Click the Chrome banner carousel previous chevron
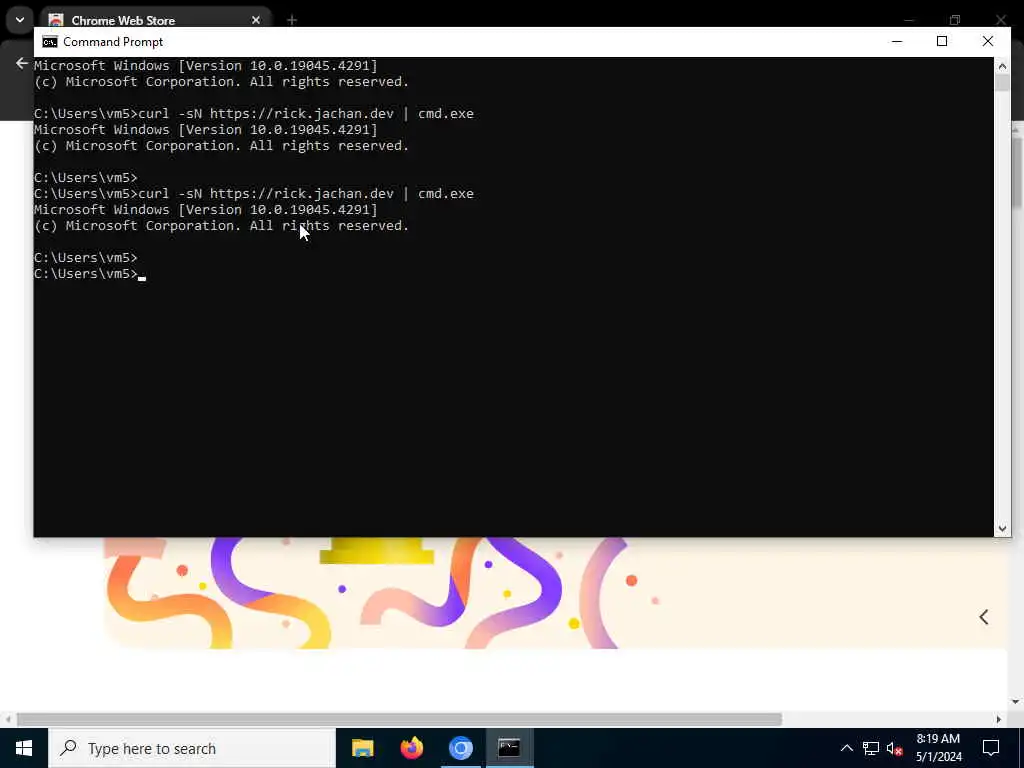Image resolution: width=1024 pixels, height=768 pixels. (984, 616)
